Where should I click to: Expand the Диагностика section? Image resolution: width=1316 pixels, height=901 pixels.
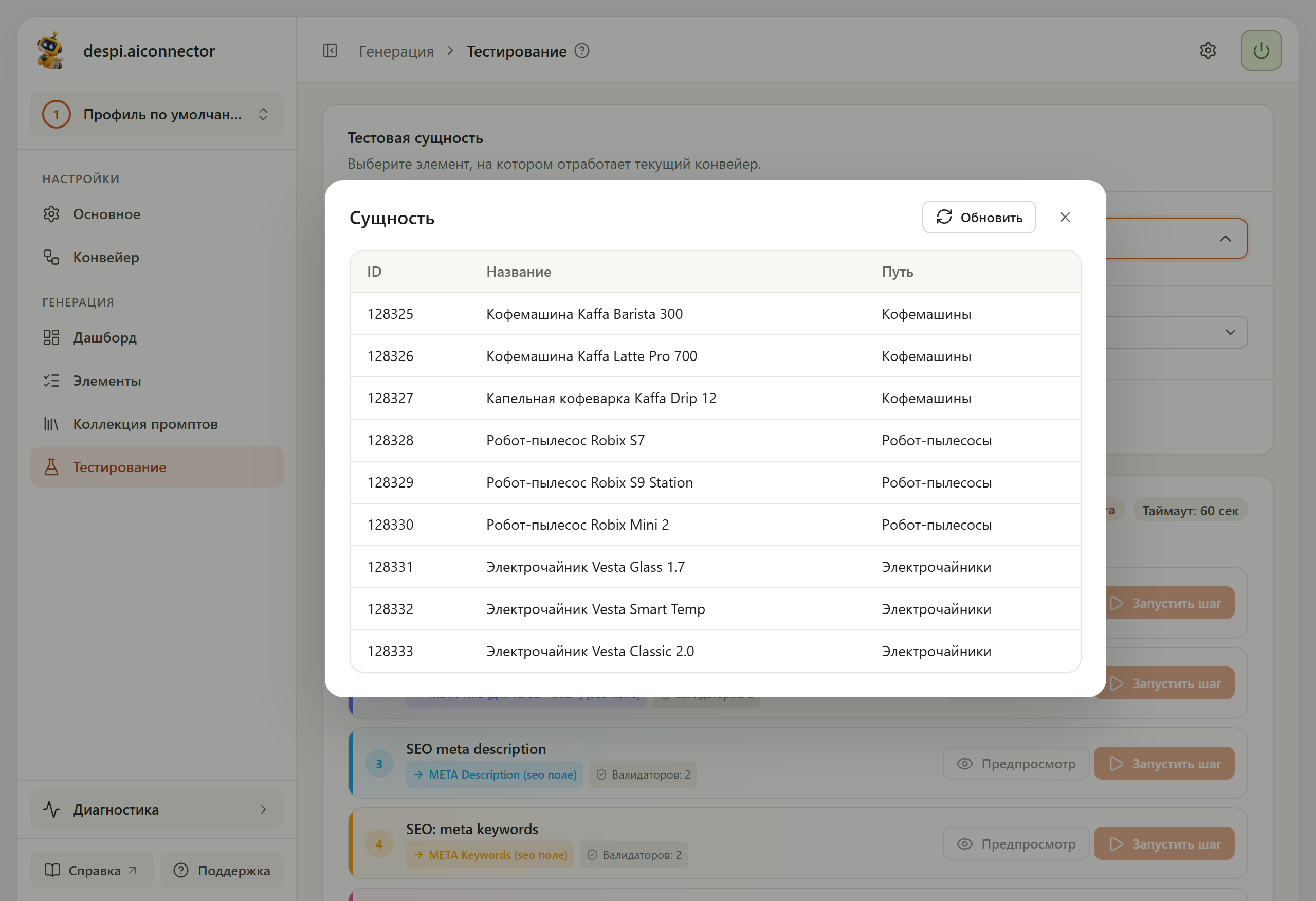pyautogui.click(x=156, y=809)
